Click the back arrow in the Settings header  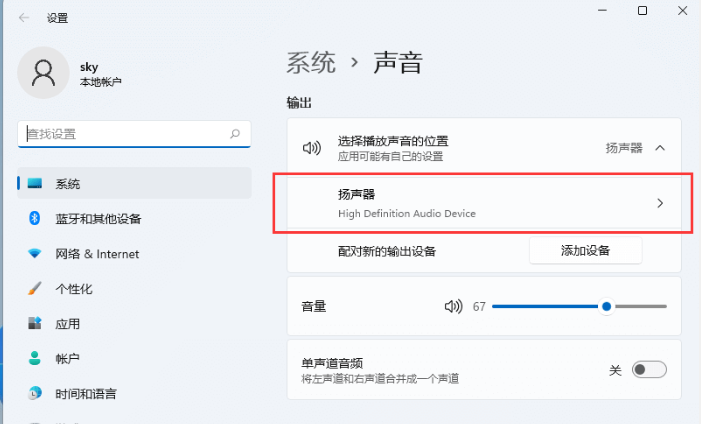point(24,18)
